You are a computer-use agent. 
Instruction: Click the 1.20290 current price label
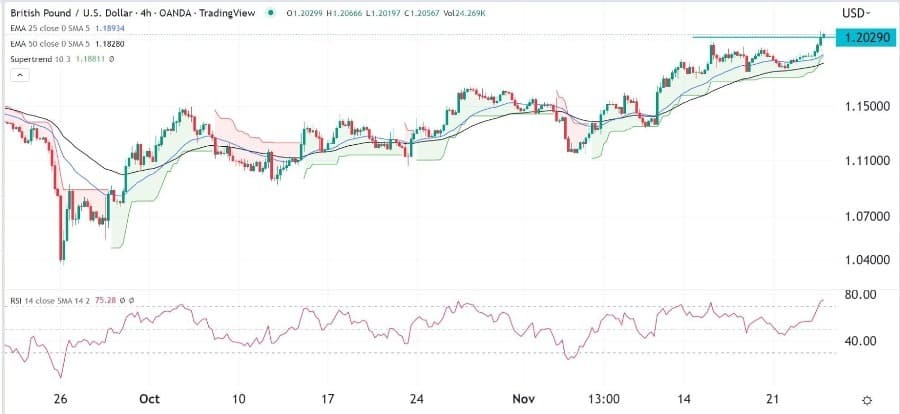[x=862, y=37]
